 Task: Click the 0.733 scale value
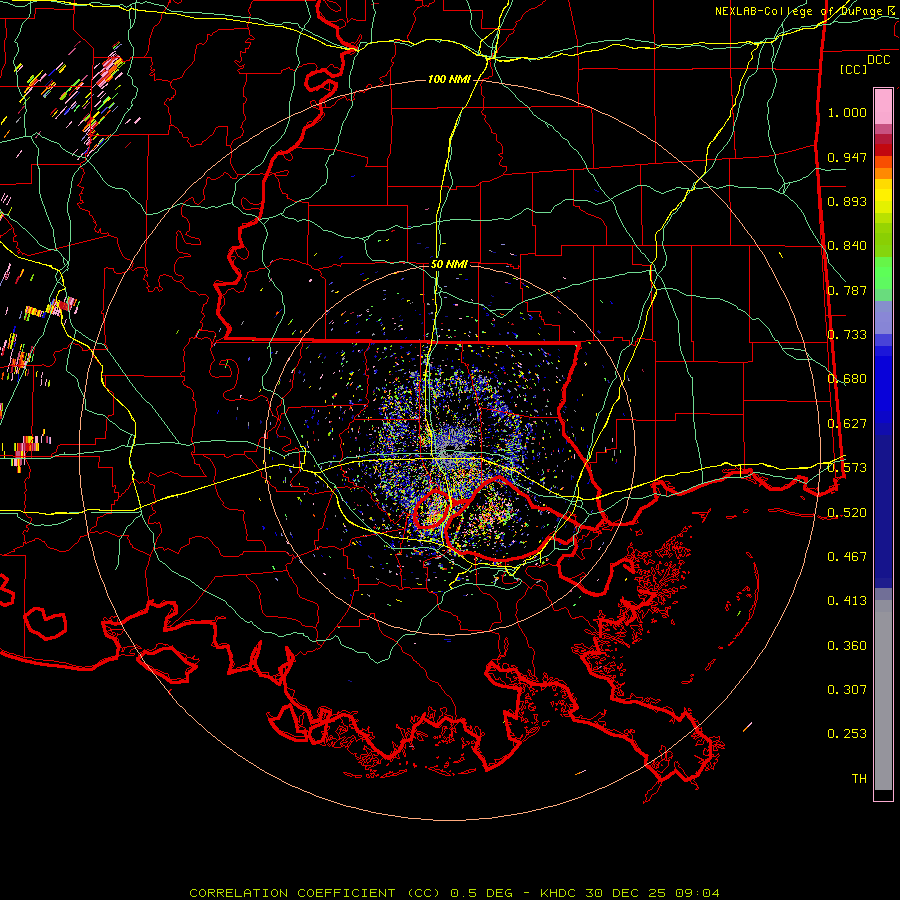[847, 335]
